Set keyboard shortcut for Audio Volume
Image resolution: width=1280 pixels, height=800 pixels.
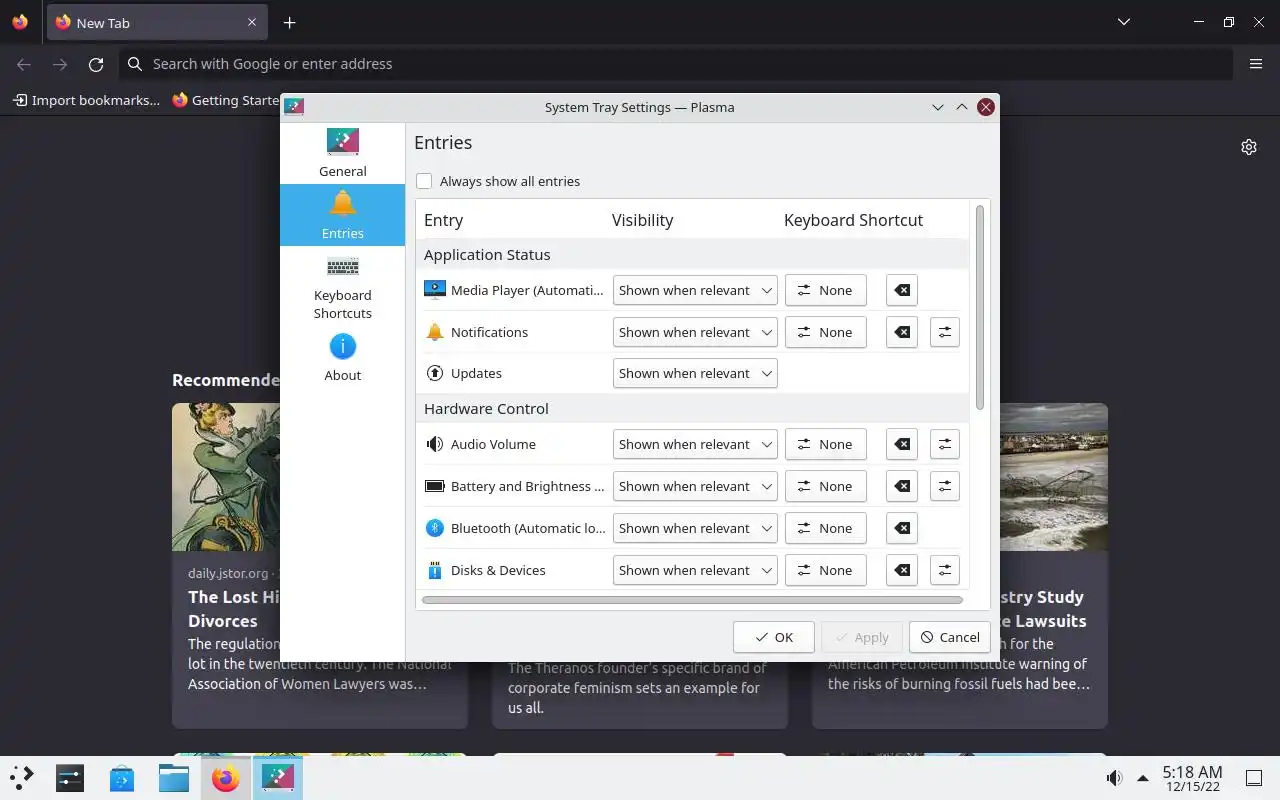[x=825, y=444]
